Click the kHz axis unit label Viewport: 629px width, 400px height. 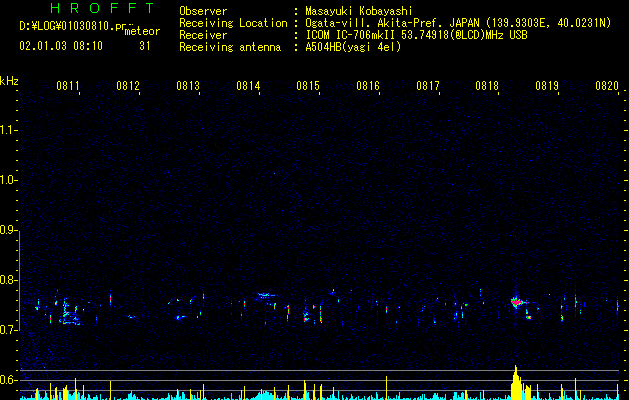pos(9,81)
